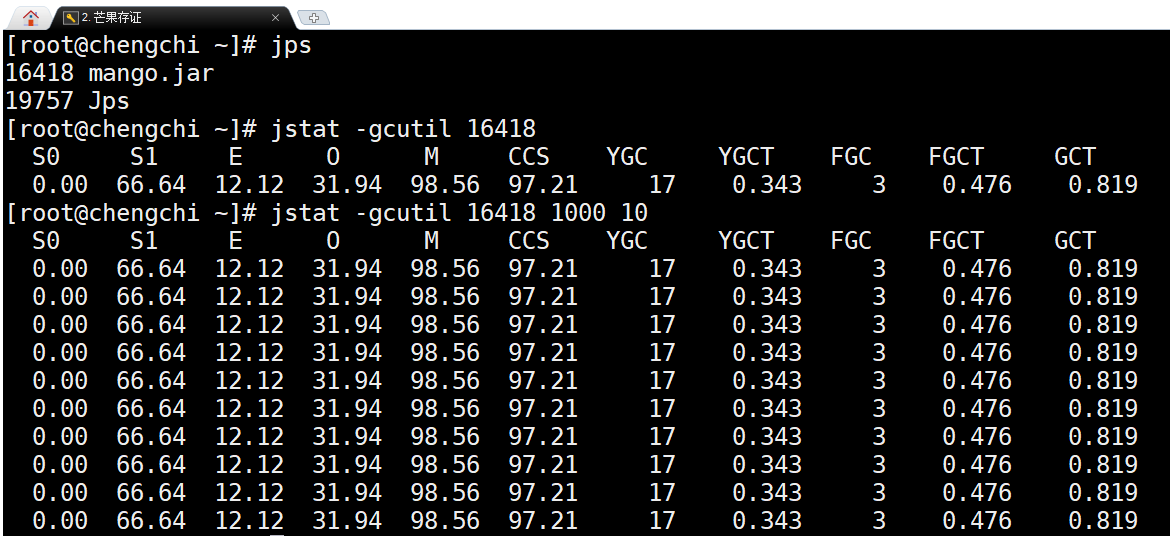Click the second CCS column header
Viewport: 1170px width, 536px height.
point(529,241)
